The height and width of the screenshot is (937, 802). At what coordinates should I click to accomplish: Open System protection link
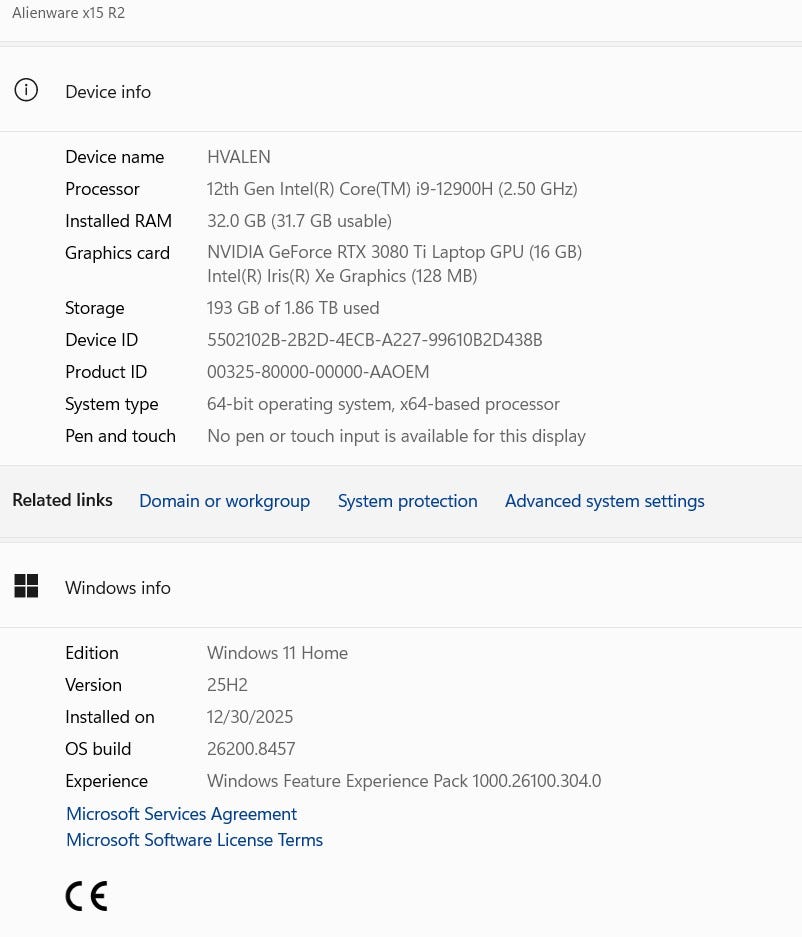[408, 501]
